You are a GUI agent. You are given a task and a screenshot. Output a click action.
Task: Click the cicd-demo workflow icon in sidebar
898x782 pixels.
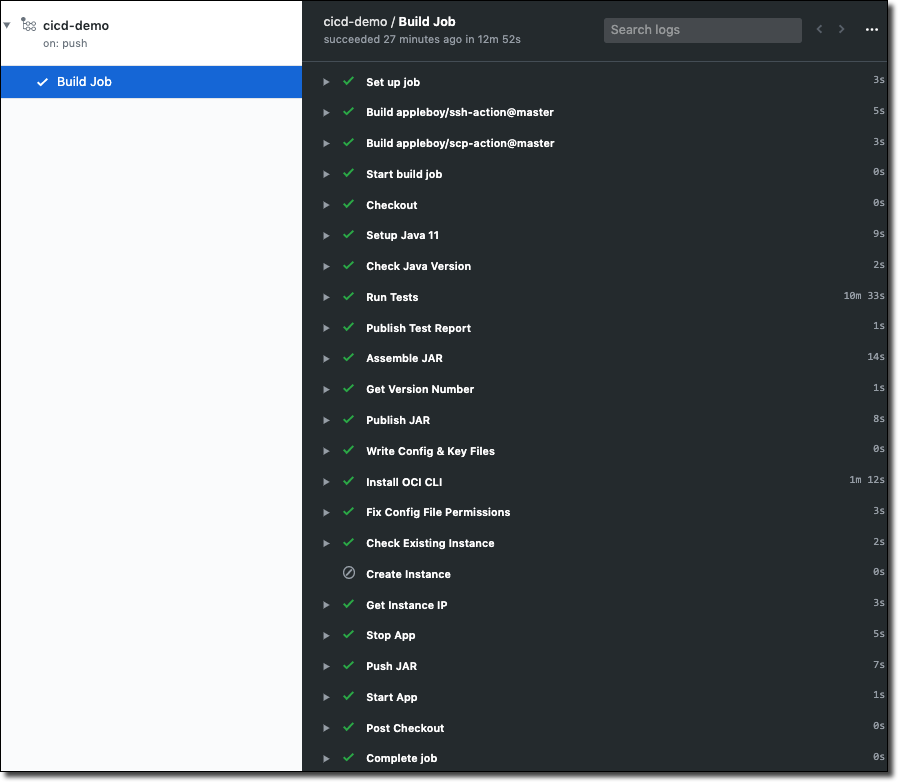(28, 25)
